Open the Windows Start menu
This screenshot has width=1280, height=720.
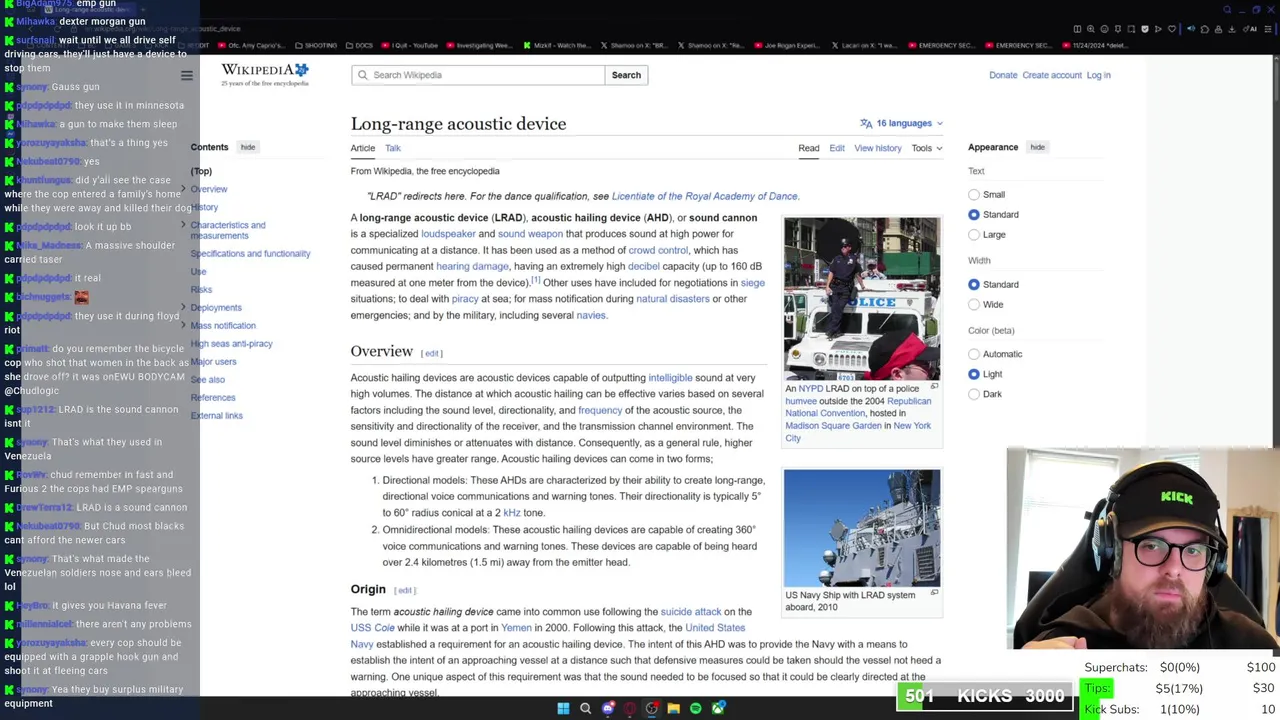tap(563, 708)
